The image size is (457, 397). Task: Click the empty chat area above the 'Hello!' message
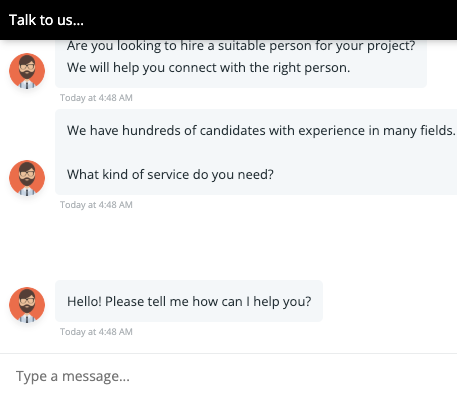[x=228, y=245]
